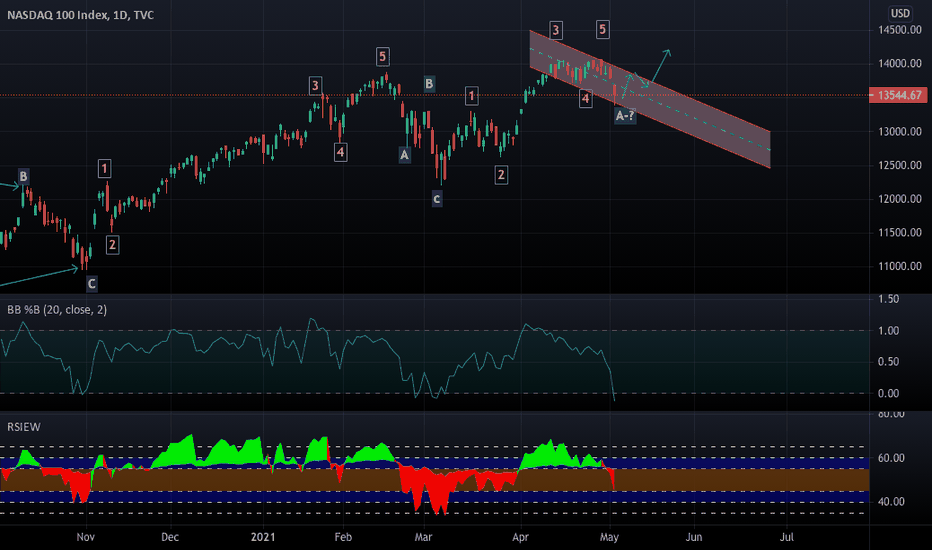This screenshot has height=550, width=932.
Task: Select wave label C below the November low
Action: (x=92, y=284)
